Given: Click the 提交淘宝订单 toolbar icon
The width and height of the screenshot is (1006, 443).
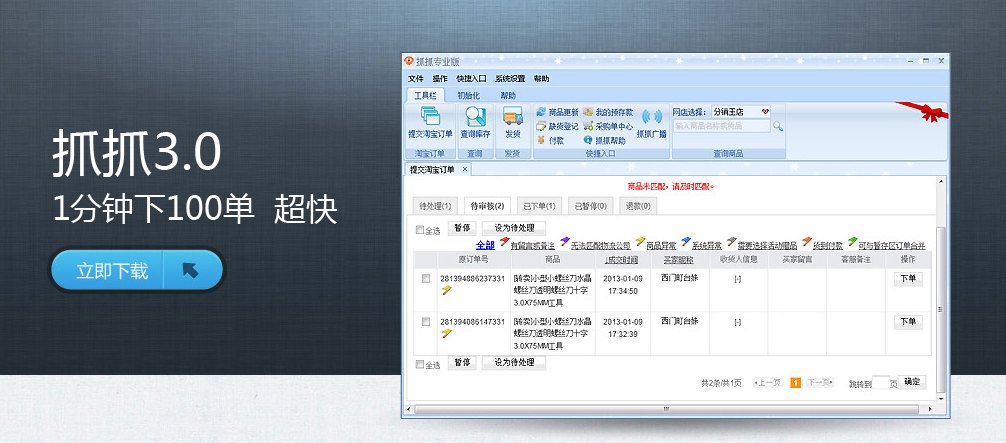Looking at the screenshot, I should 430,116.
